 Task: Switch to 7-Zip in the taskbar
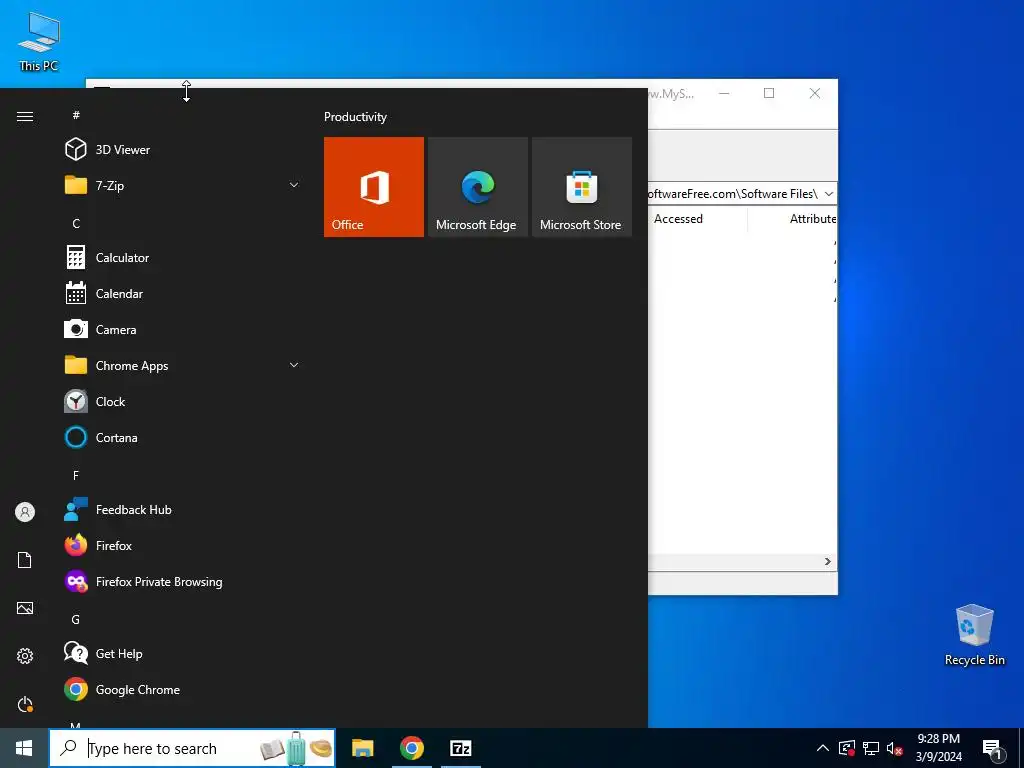coord(460,748)
